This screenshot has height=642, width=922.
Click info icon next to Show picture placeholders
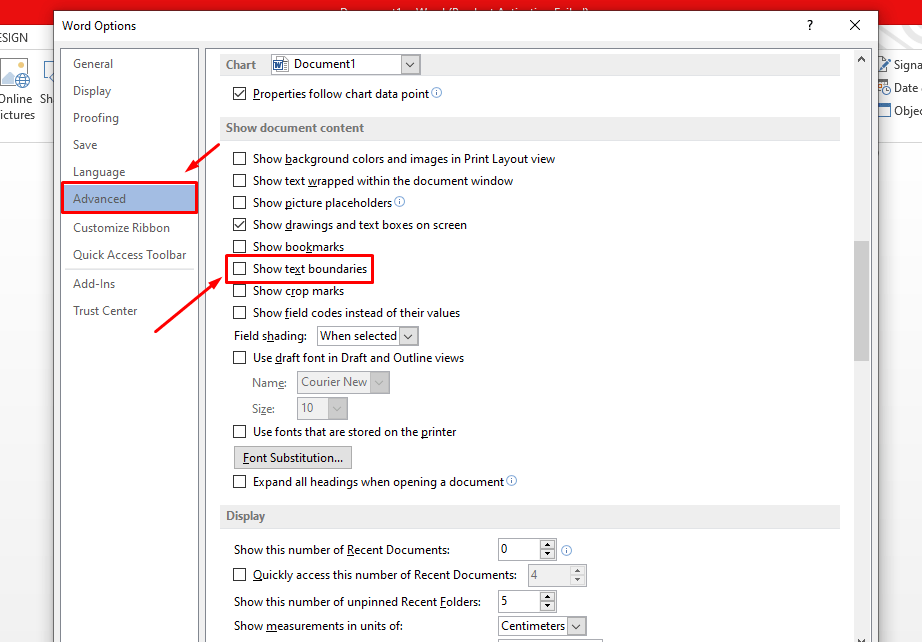point(400,203)
